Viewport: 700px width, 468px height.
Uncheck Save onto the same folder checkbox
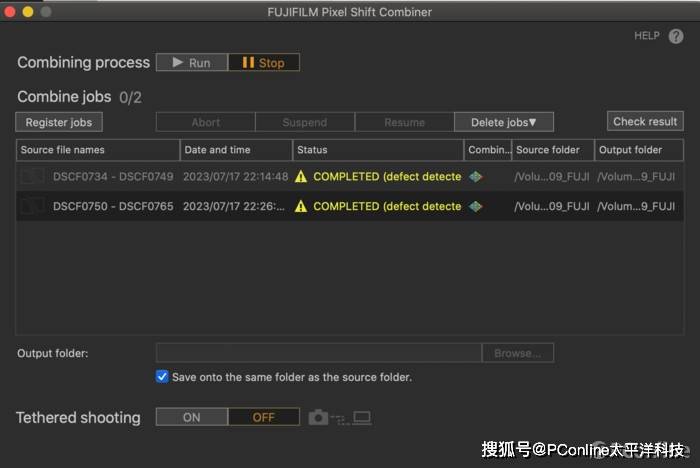[162, 376]
